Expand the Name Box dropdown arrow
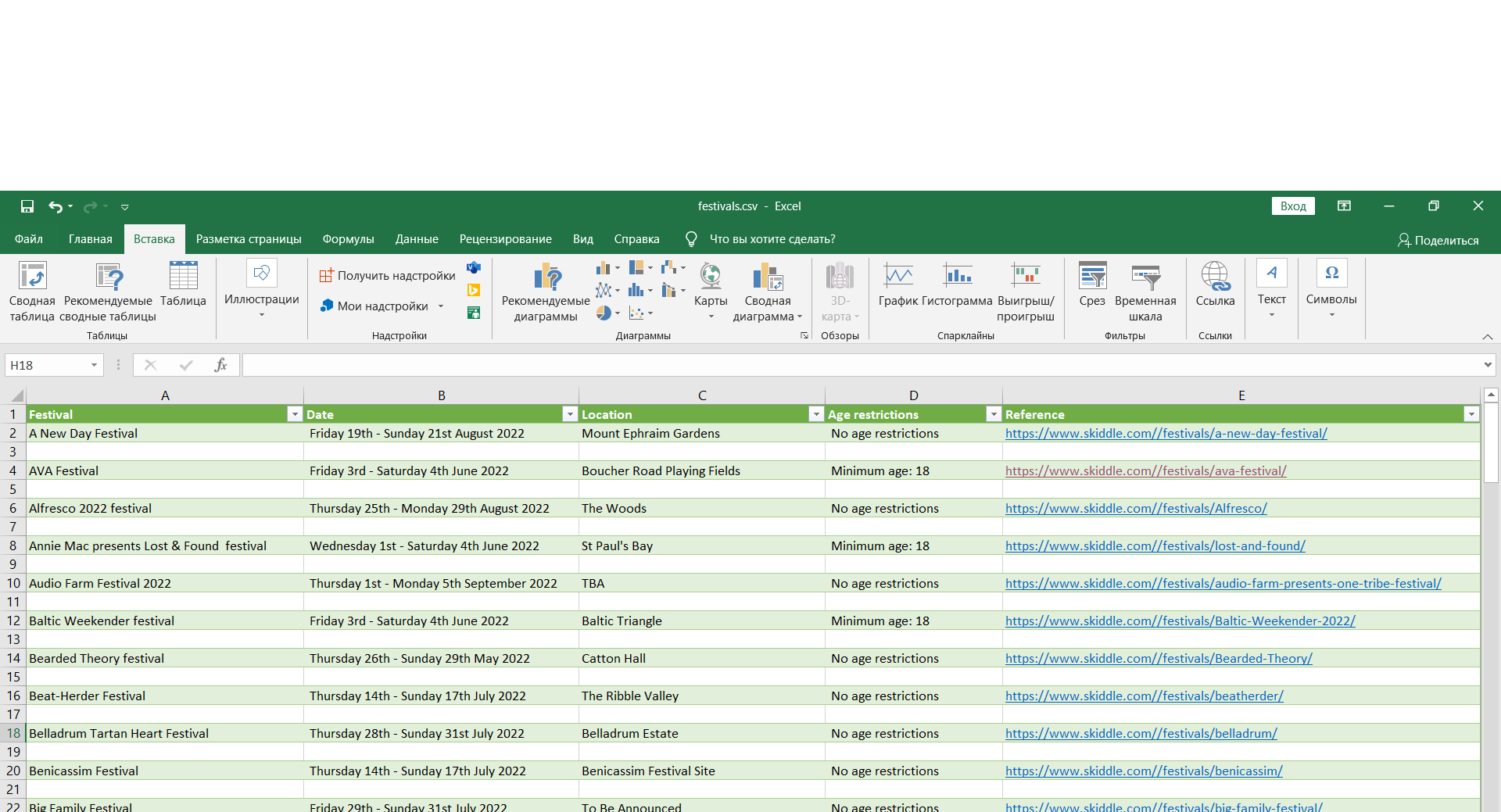This screenshot has width=1501, height=812. 94,365
